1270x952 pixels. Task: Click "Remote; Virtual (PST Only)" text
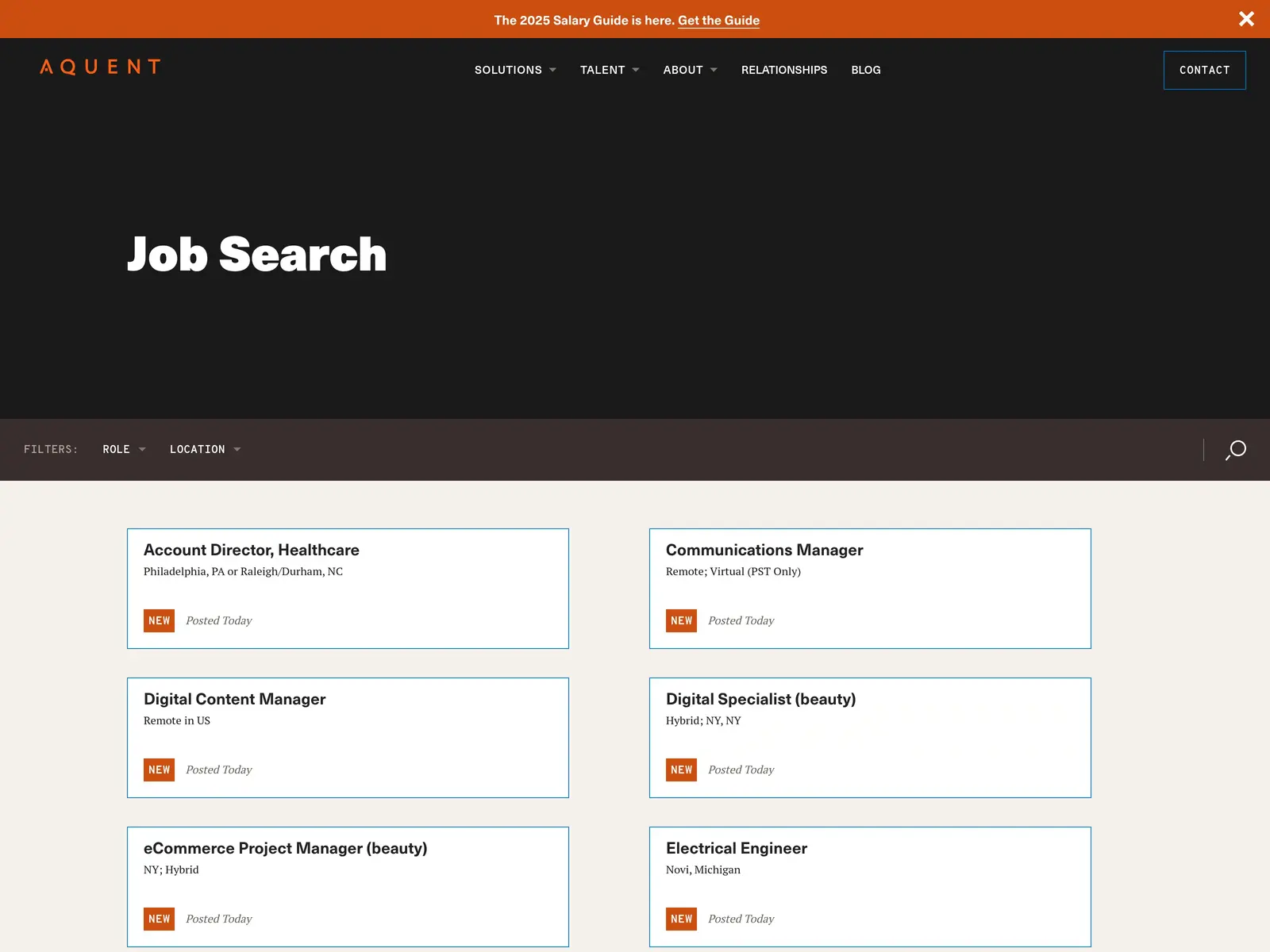click(733, 571)
